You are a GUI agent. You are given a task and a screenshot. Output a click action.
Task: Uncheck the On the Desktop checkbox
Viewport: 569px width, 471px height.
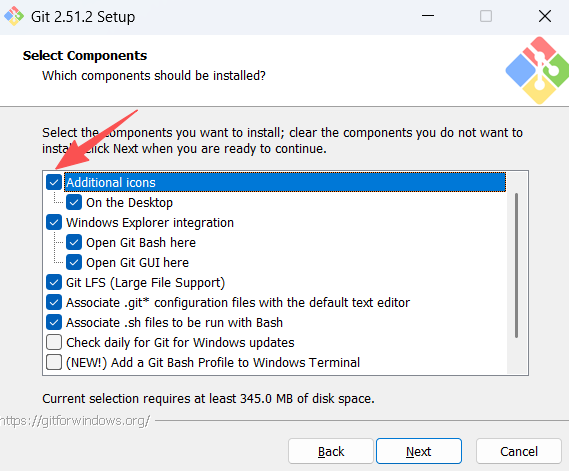click(74, 202)
